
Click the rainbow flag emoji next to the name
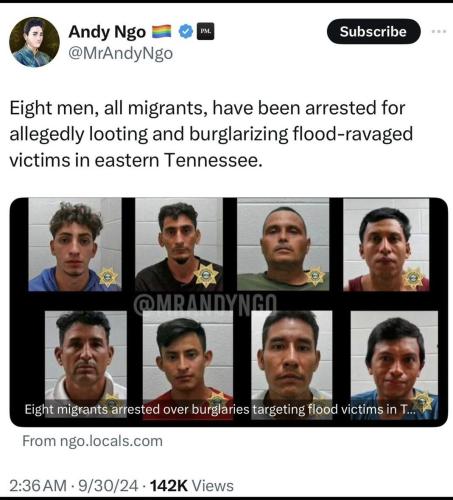pyautogui.click(x=162, y=32)
